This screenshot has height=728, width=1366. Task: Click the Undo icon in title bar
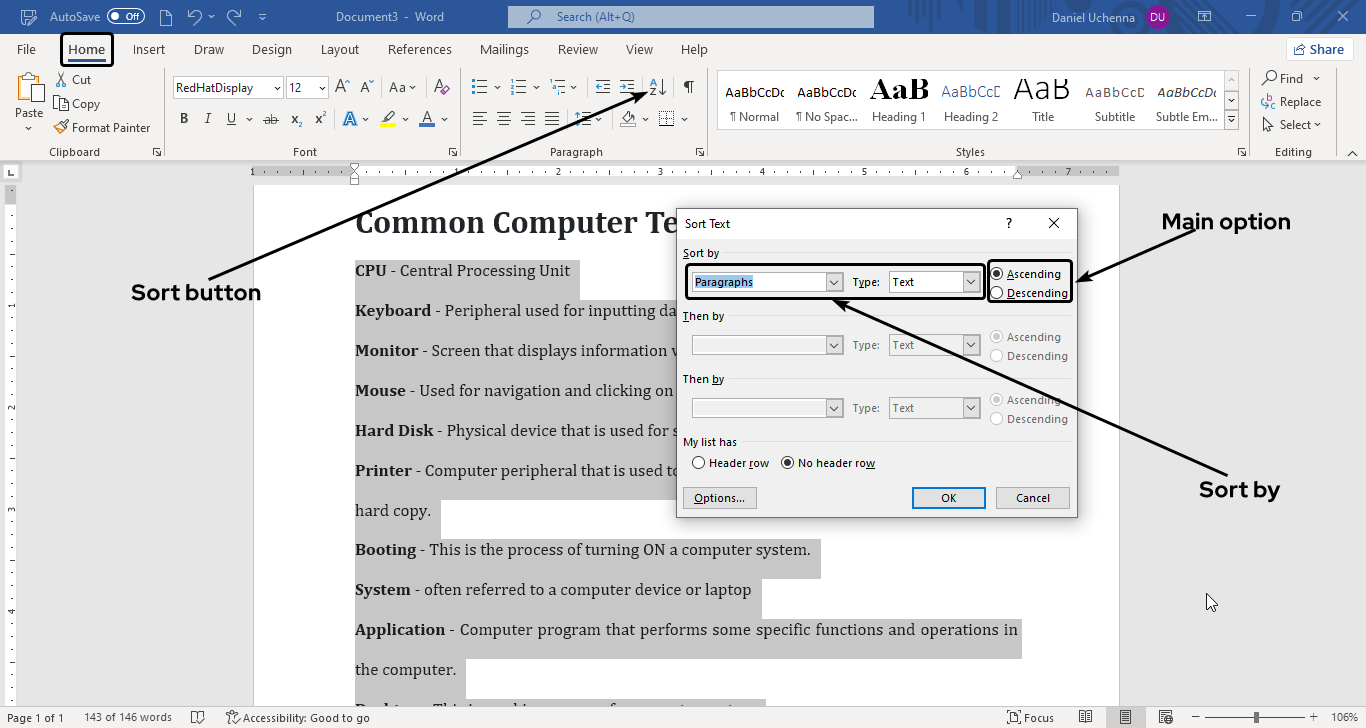(x=194, y=17)
